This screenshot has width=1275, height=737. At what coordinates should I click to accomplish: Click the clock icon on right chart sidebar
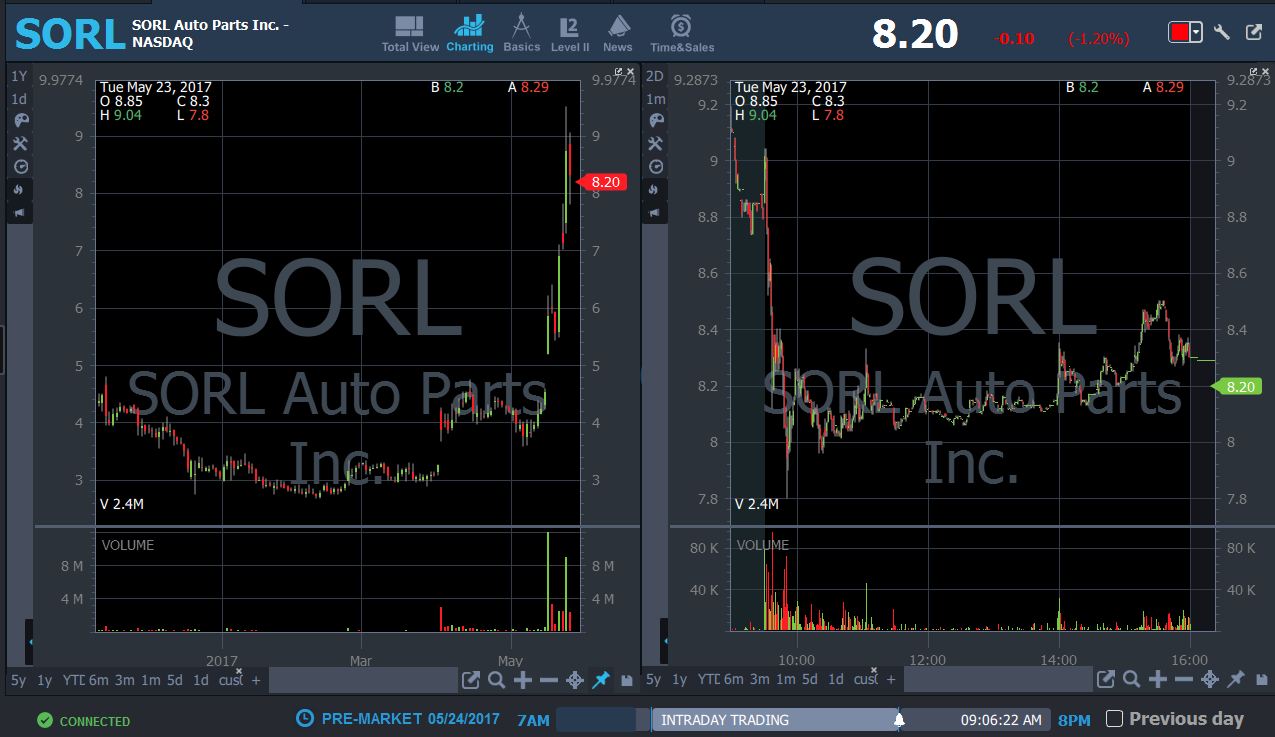click(656, 166)
